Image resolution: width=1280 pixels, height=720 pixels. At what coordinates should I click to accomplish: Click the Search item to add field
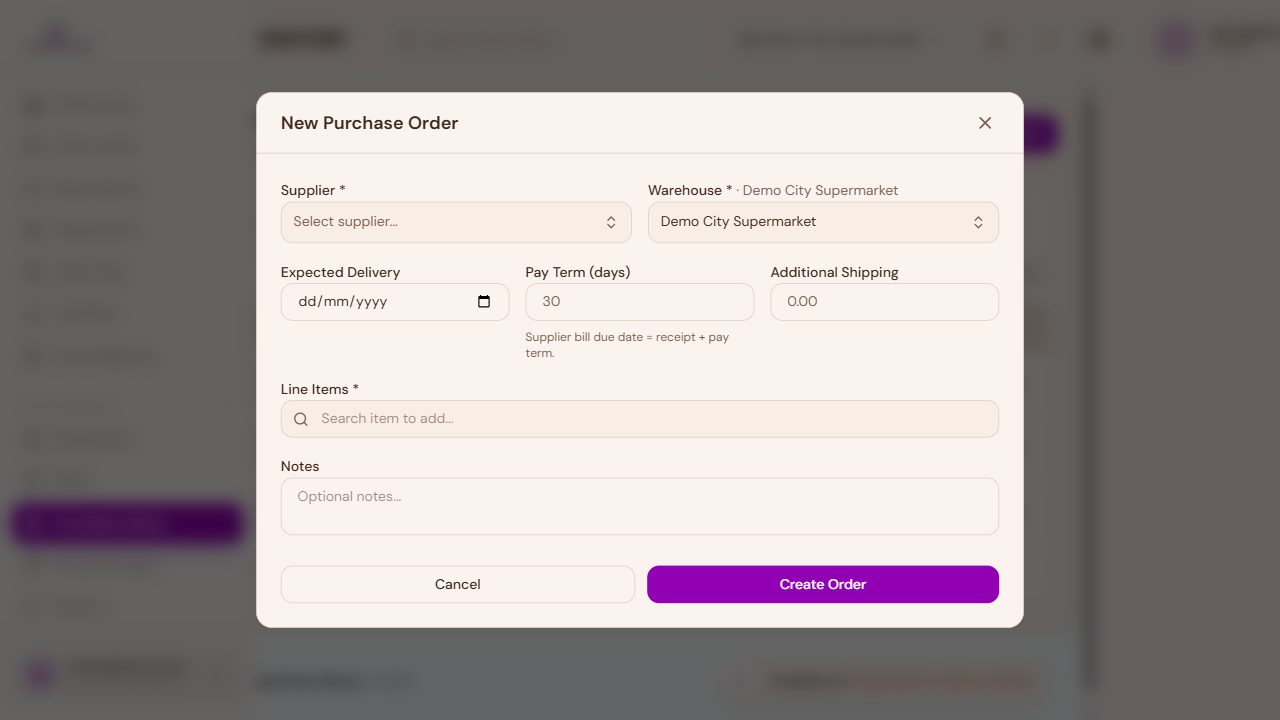640,419
